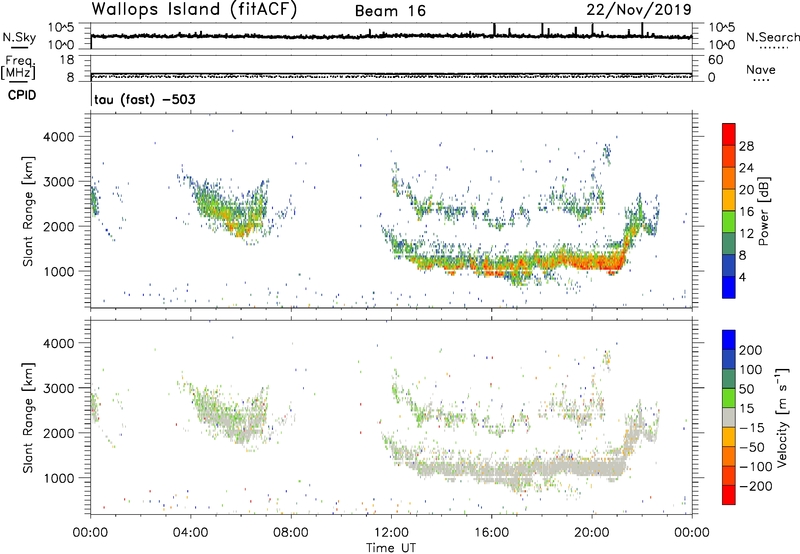Click the '200' tick on Velocity colorbar
800x554 pixels.
pyautogui.click(x=750, y=350)
